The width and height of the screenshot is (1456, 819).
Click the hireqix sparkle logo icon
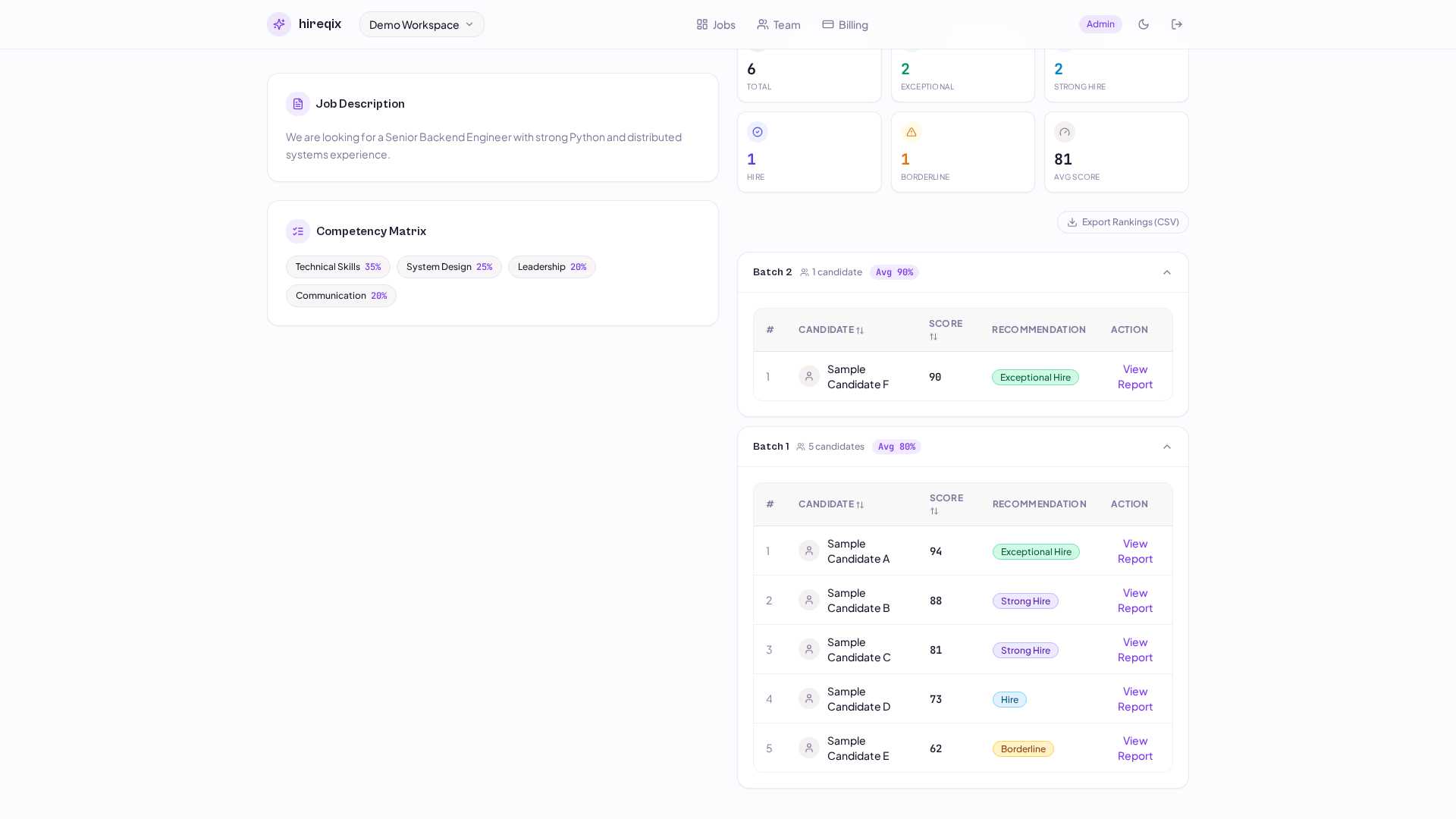279,24
